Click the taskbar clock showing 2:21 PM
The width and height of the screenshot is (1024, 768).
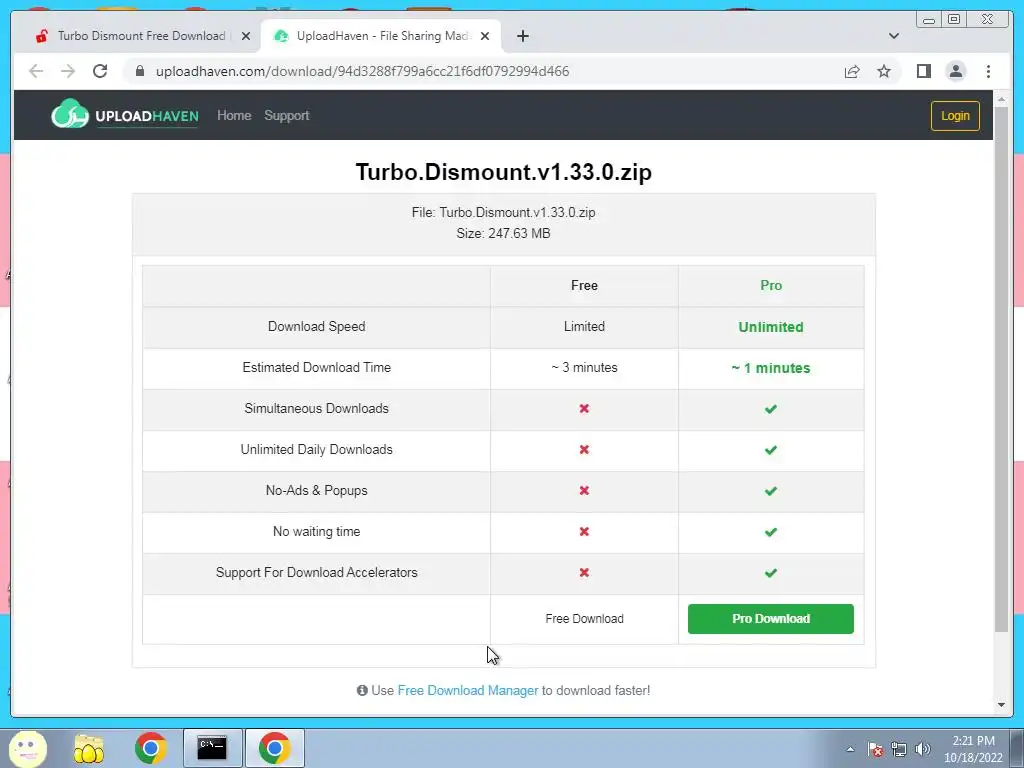(x=973, y=749)
